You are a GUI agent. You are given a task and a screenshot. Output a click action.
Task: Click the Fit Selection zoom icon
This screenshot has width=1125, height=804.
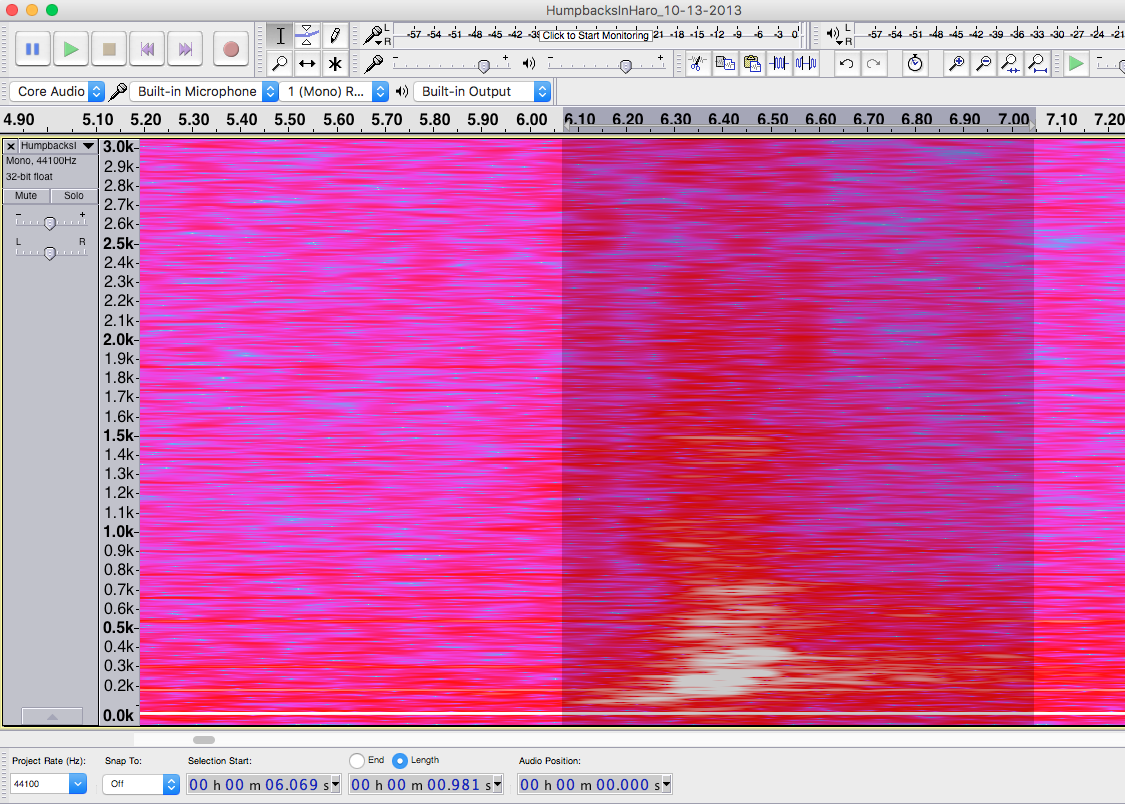pos(1010,64)
